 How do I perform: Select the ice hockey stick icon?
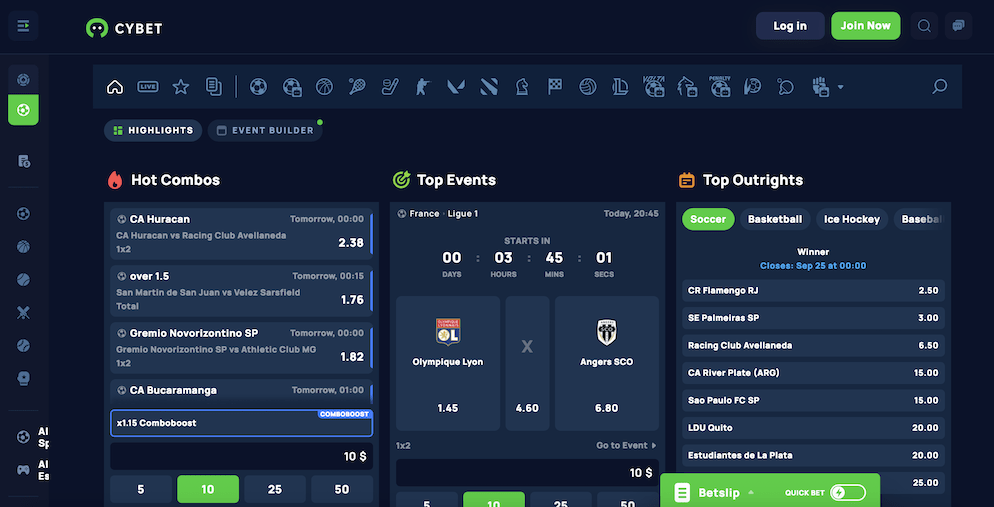pos(390,87)
